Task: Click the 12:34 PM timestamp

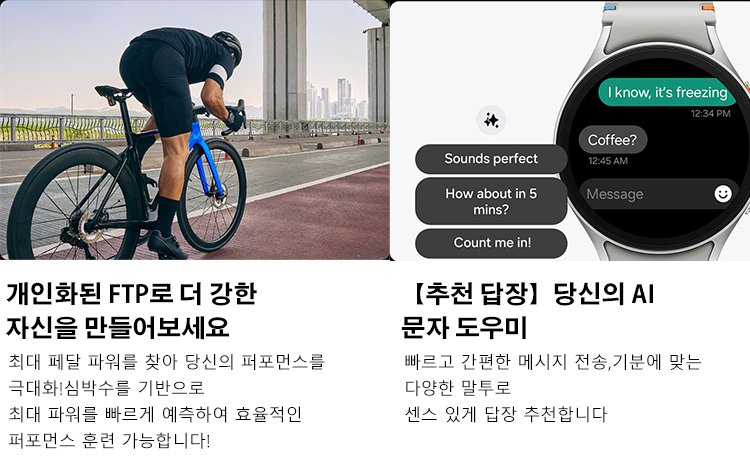Action: [710, 113]
